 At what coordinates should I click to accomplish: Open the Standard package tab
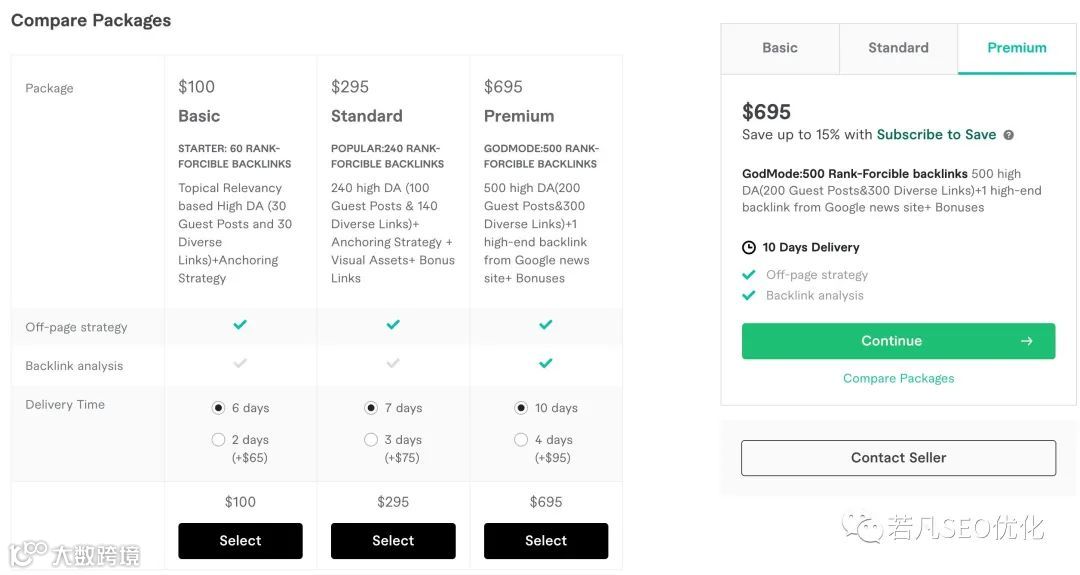[x=898, y=48]
